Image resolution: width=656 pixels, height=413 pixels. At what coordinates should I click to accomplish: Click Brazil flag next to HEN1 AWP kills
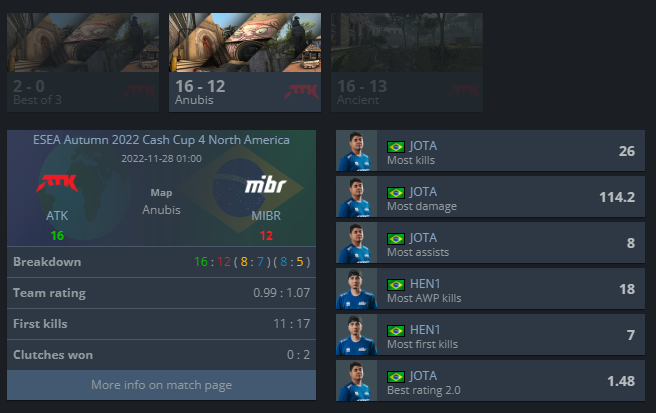point(396,285)
